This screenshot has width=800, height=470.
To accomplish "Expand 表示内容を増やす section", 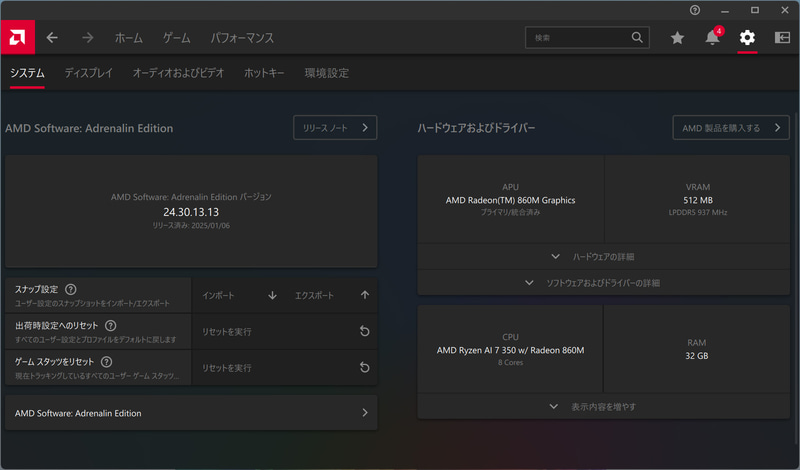I will 604,407.
